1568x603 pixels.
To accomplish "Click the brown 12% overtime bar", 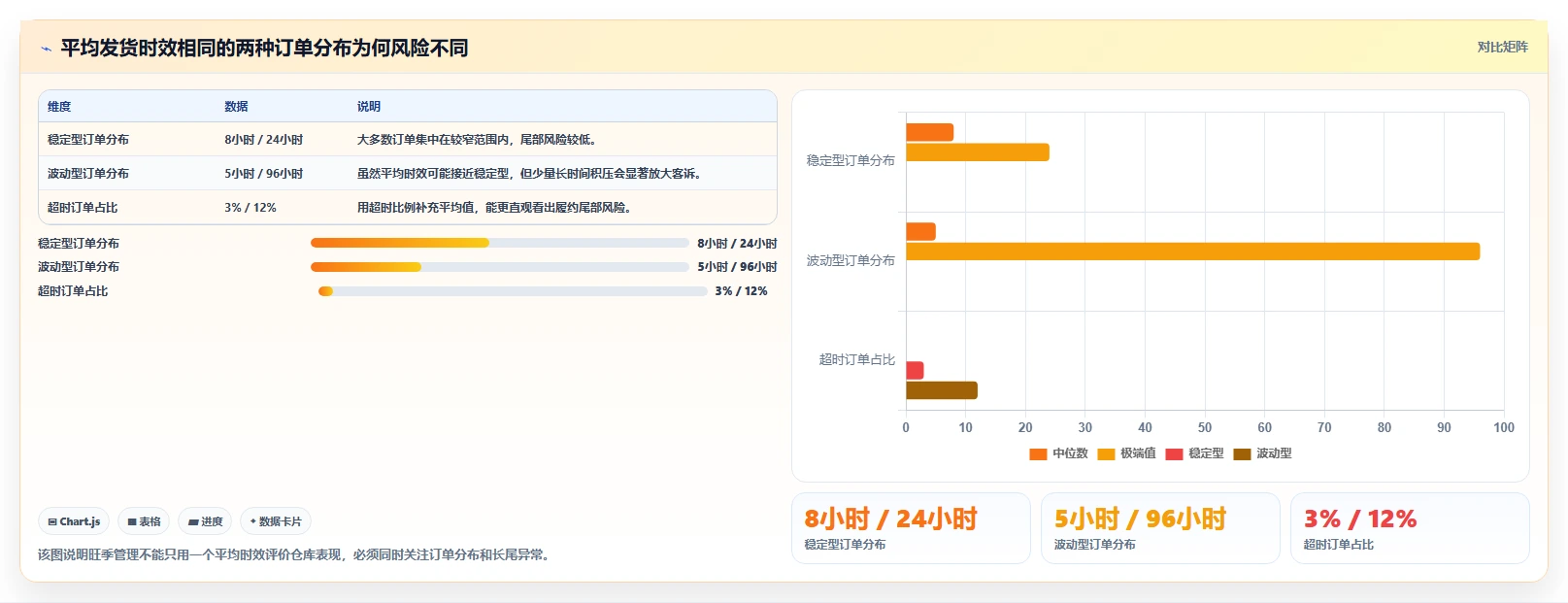I will tap(942, 390).
